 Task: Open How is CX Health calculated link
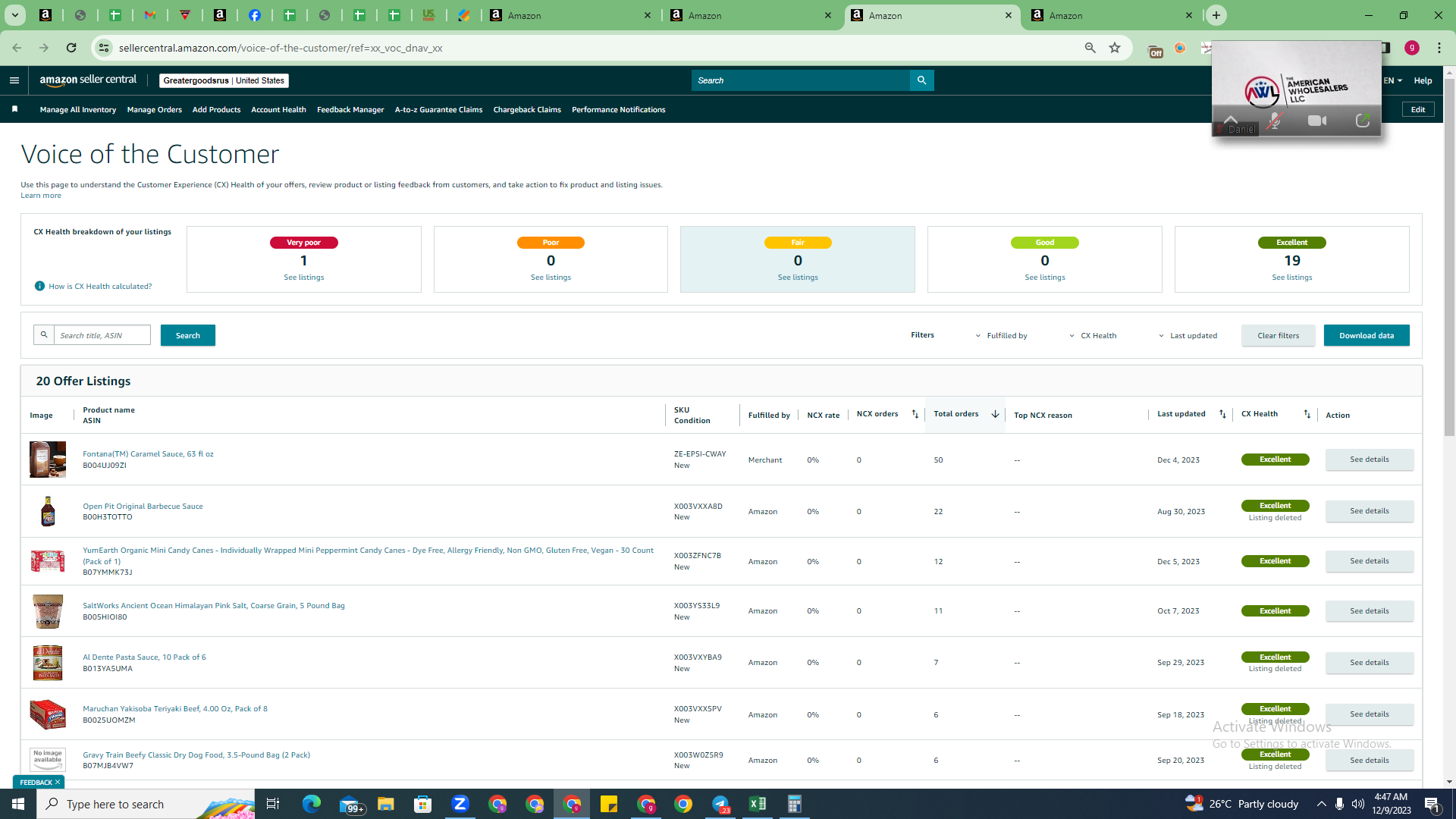click(x=100, y=286)
